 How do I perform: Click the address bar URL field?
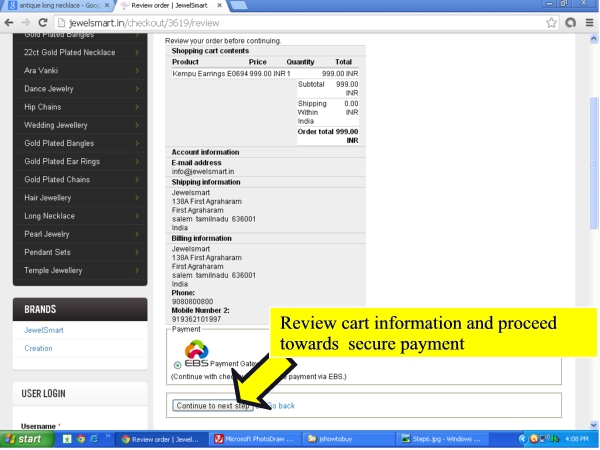[306, 23]
